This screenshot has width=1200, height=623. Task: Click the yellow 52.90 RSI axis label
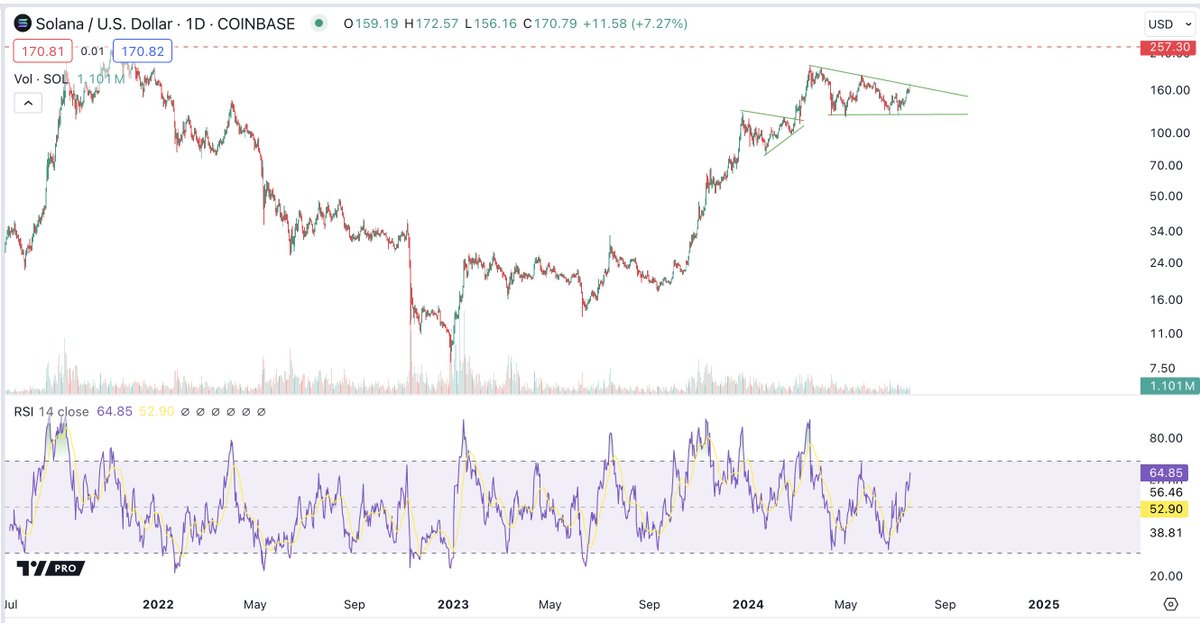1165,510
